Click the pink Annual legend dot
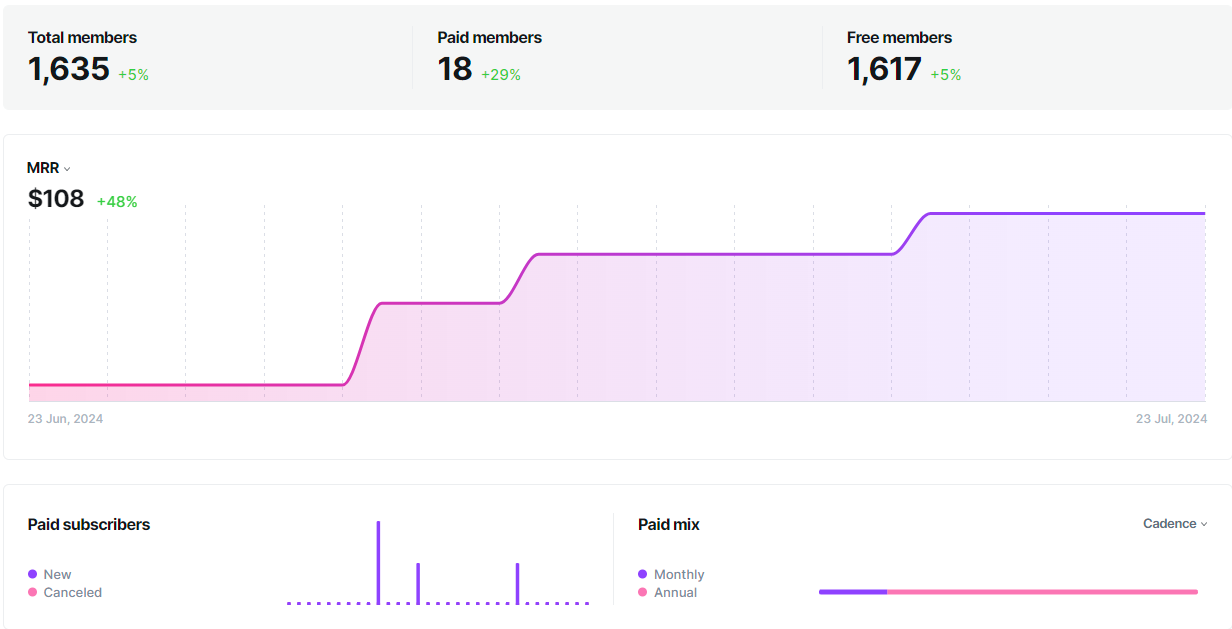 coord(642,592)
